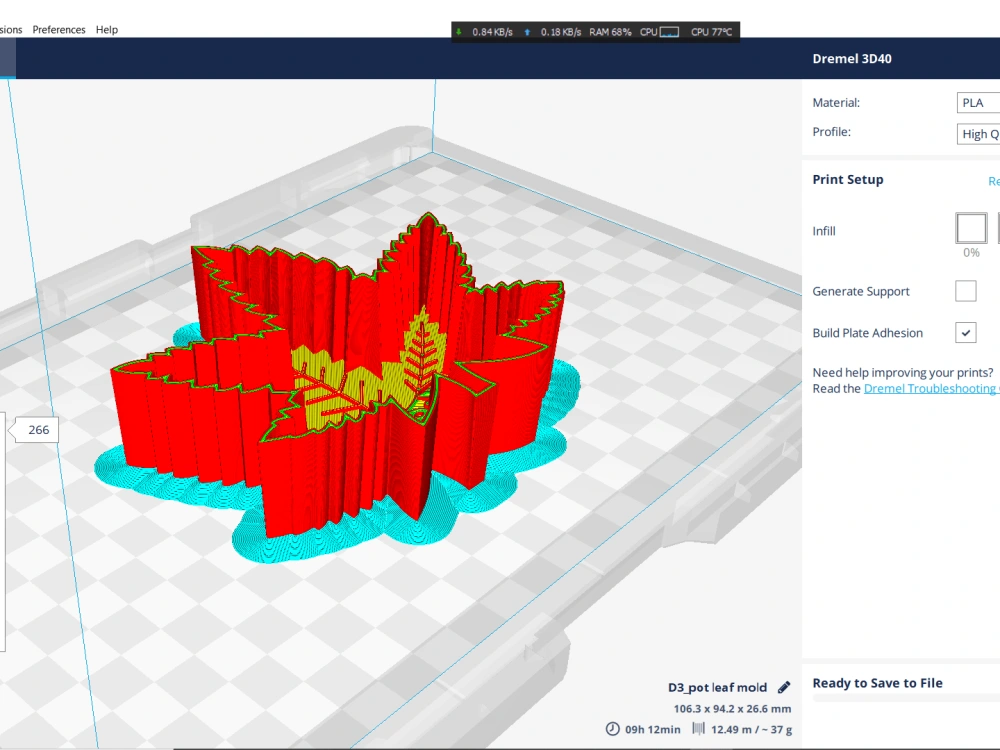Click the Print Setup heading
Image resolution: width=1000 pixels, height=750 pixels.
tap(848, 179)
